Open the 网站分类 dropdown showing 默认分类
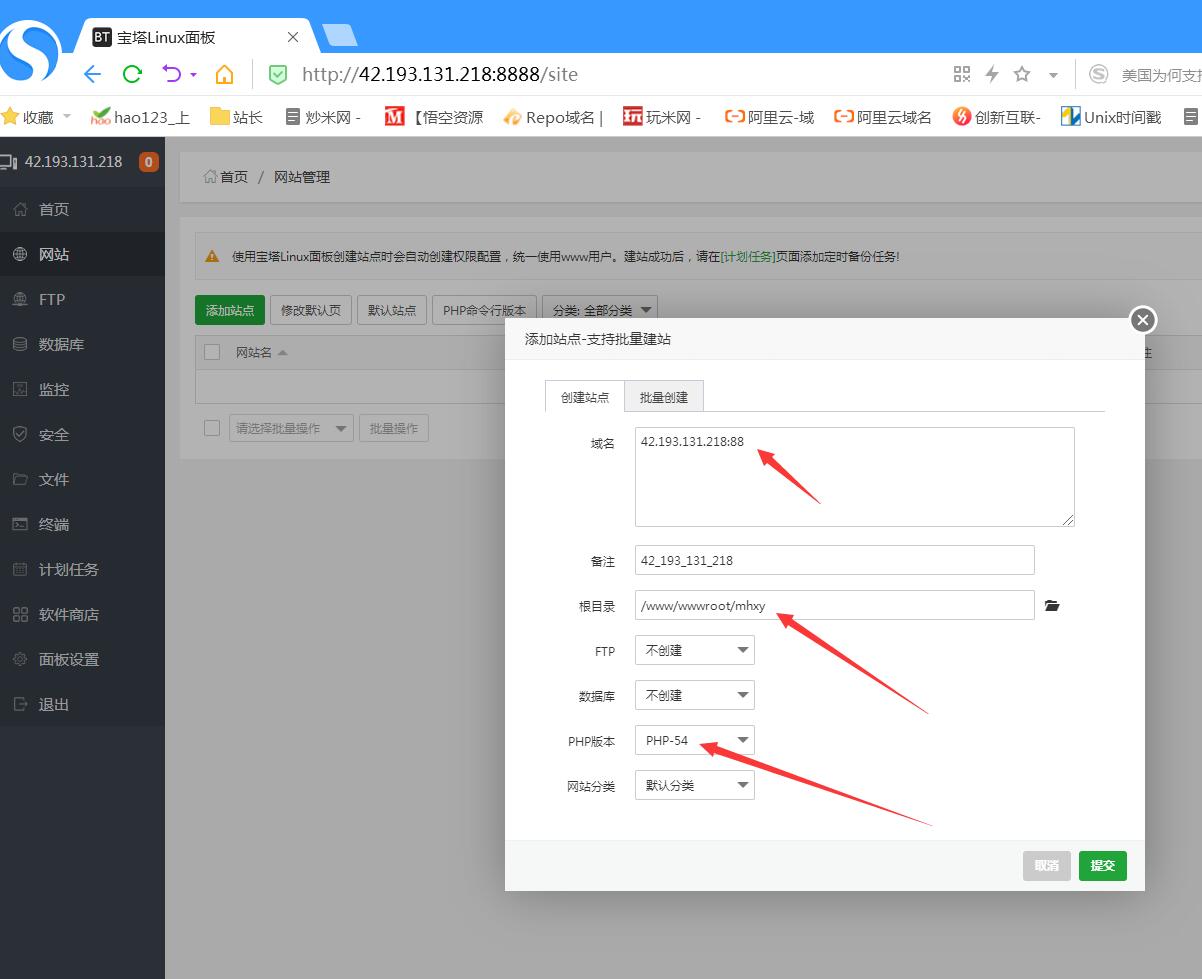Image resolution: width=1202 pixels, height=979 pixels. [x=695, y=786]
